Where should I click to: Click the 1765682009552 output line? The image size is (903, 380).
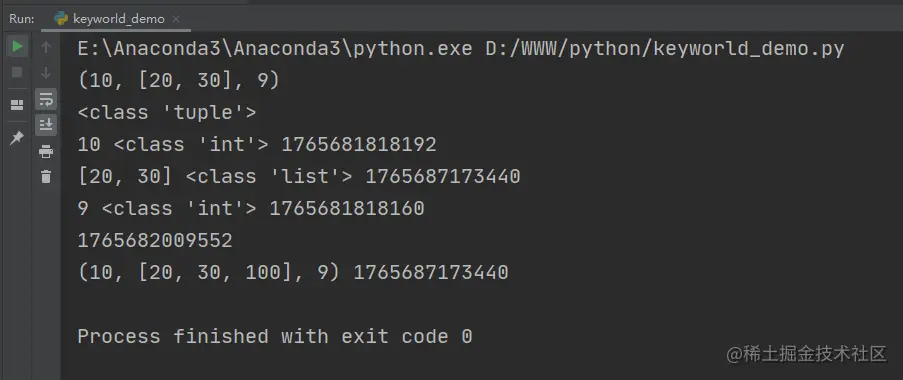[x=155, y=241]
